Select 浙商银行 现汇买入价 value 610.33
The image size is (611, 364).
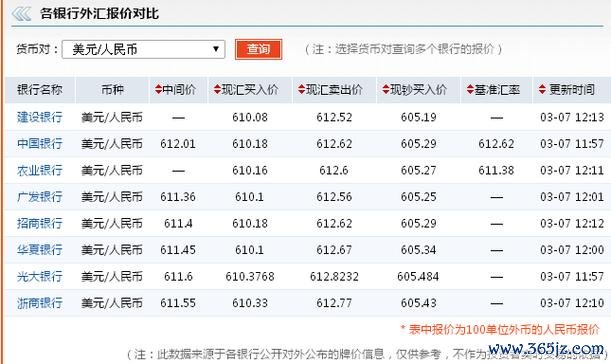pyautogui.click(x=250, y=303)
